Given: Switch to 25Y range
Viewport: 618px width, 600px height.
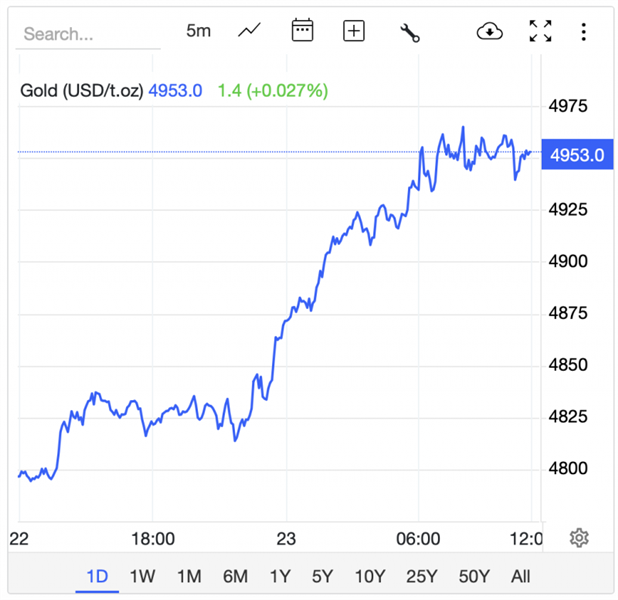Looking at the screenshot, I should point(421,576).
